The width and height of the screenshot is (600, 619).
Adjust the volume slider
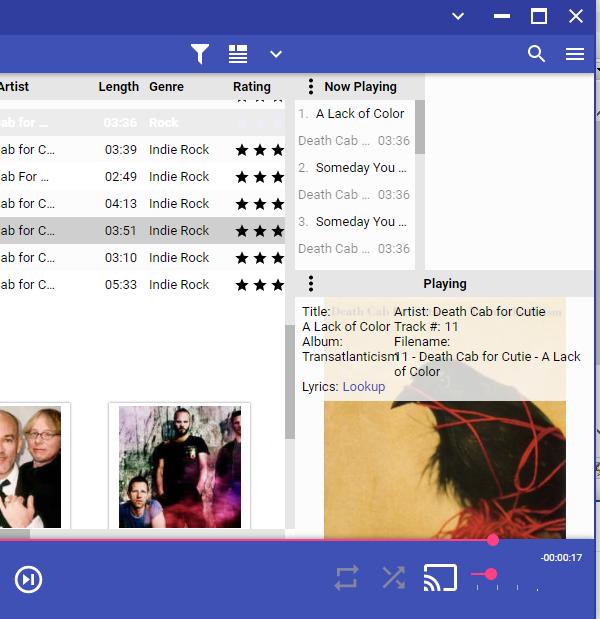coord(490,574)
